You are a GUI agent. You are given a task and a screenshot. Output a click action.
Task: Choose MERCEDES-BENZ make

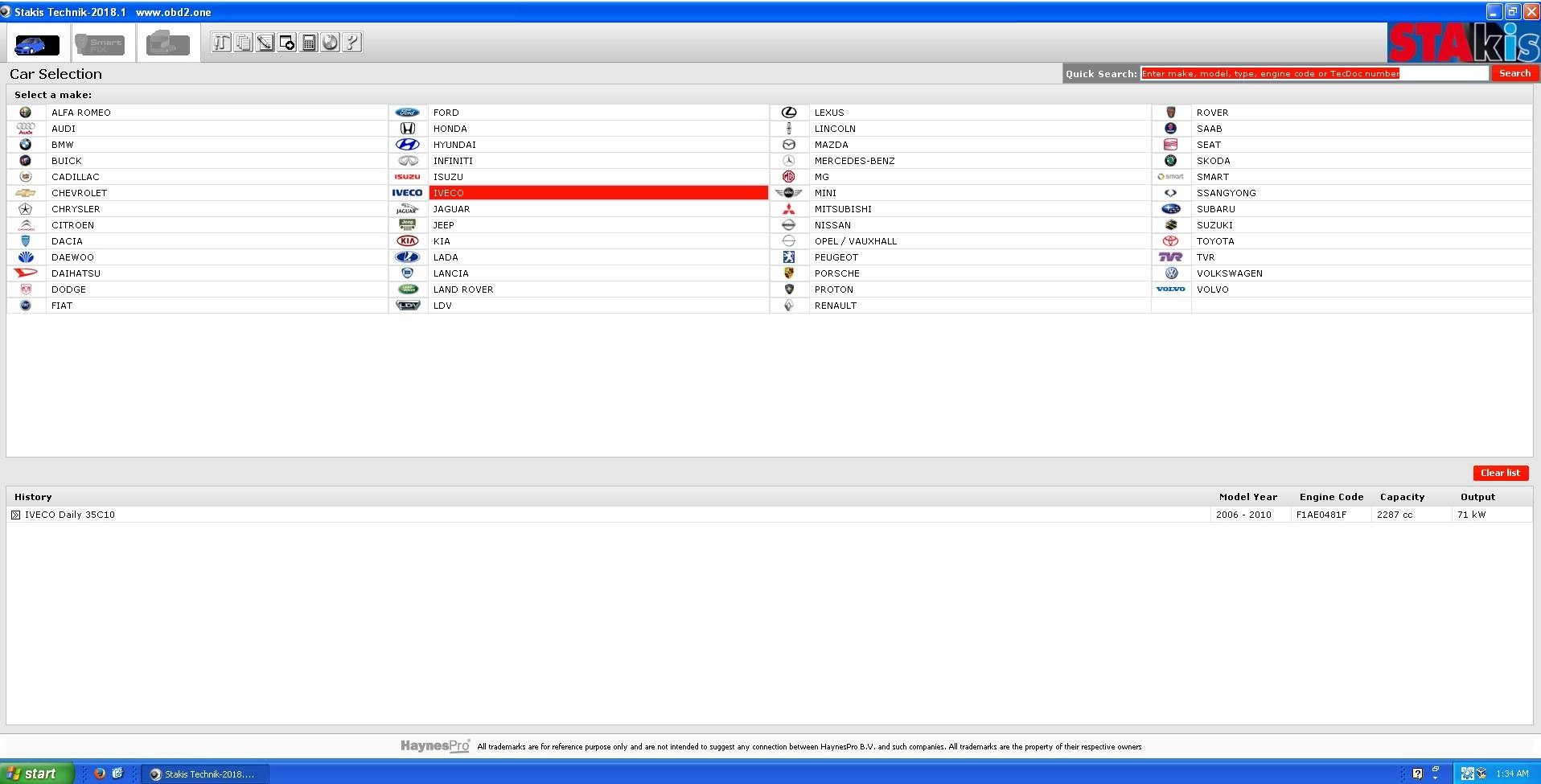tap(854, 161)
